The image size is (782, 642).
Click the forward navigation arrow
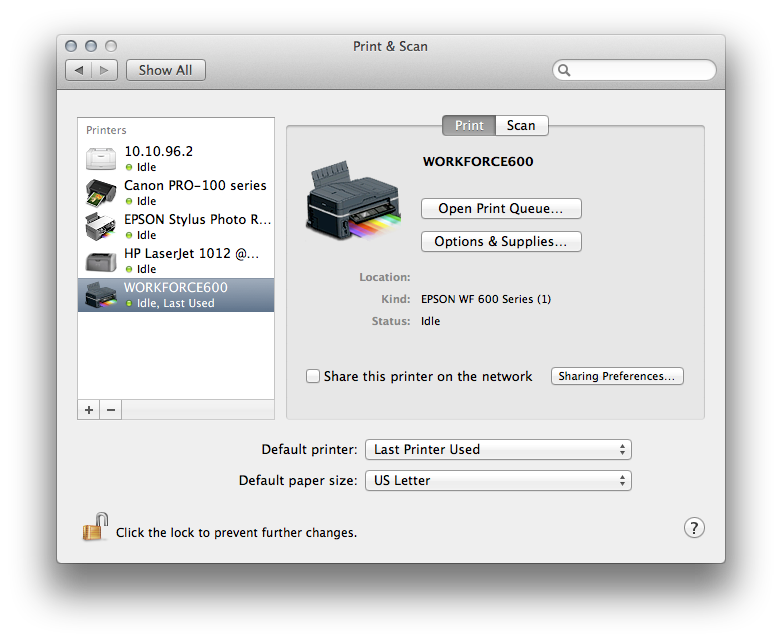tap(104, 70)
